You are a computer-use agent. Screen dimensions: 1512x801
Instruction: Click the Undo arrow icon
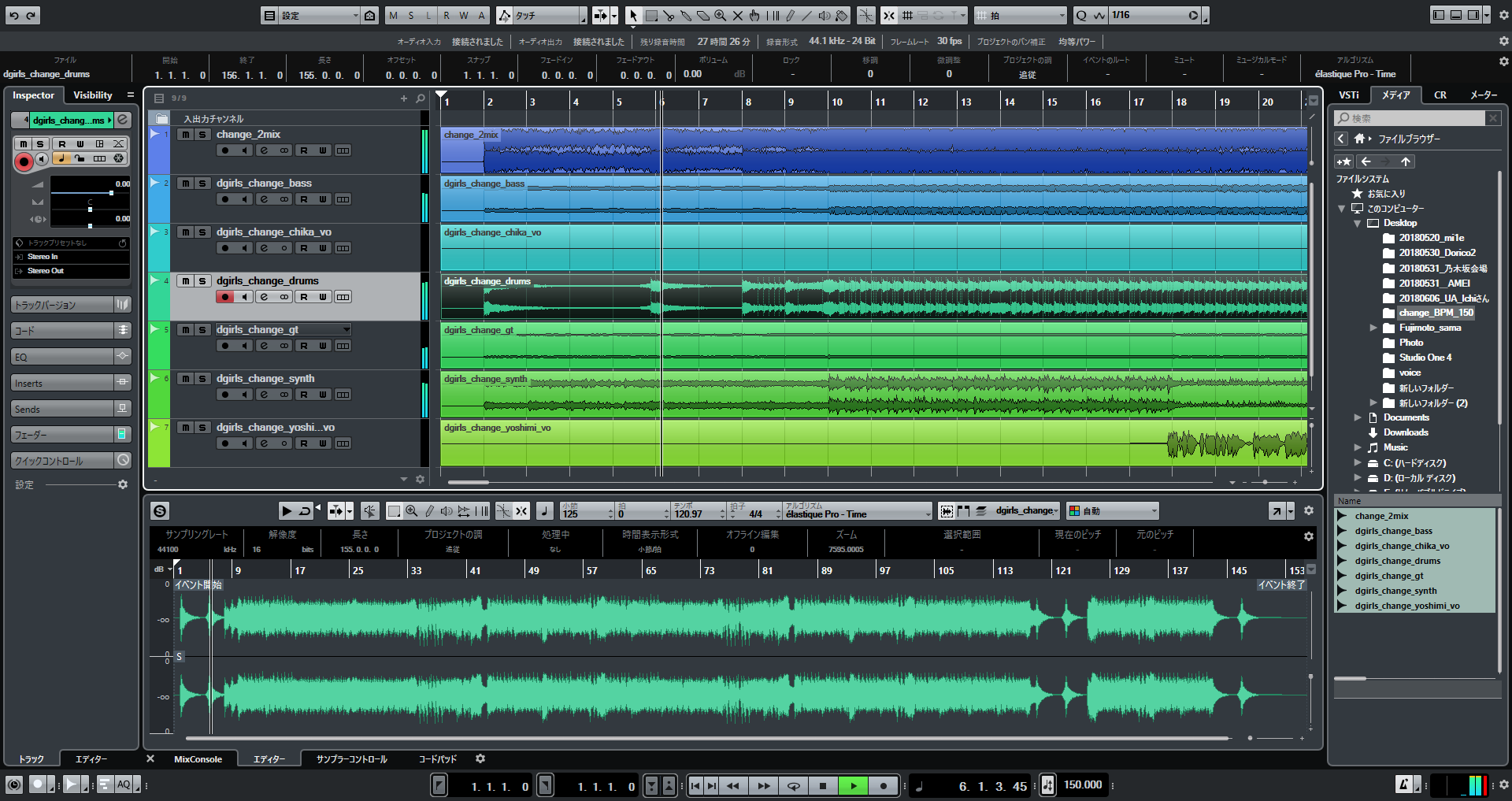[13, 15]
